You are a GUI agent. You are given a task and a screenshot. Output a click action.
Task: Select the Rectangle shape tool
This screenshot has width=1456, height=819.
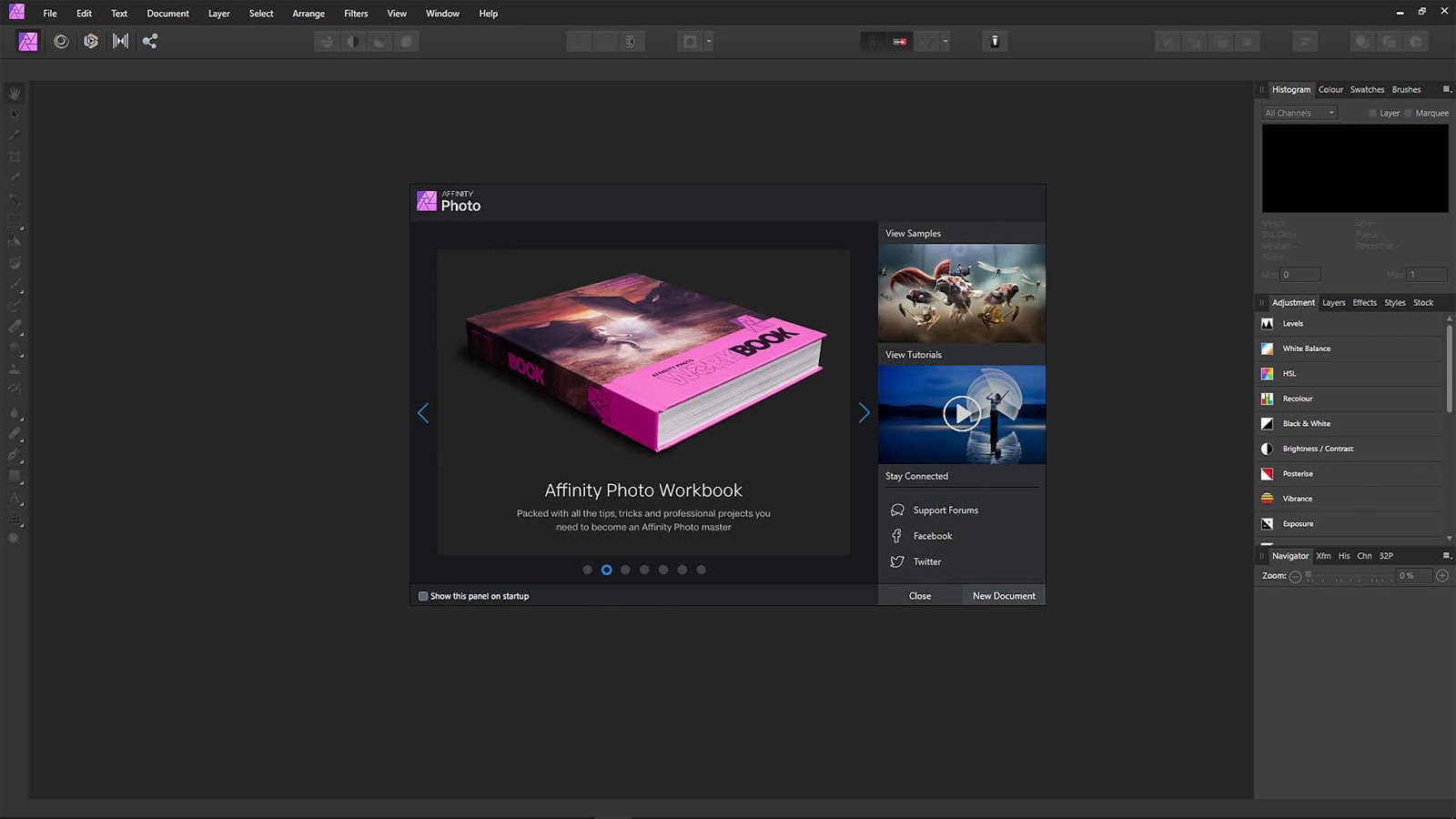[15, 476]
